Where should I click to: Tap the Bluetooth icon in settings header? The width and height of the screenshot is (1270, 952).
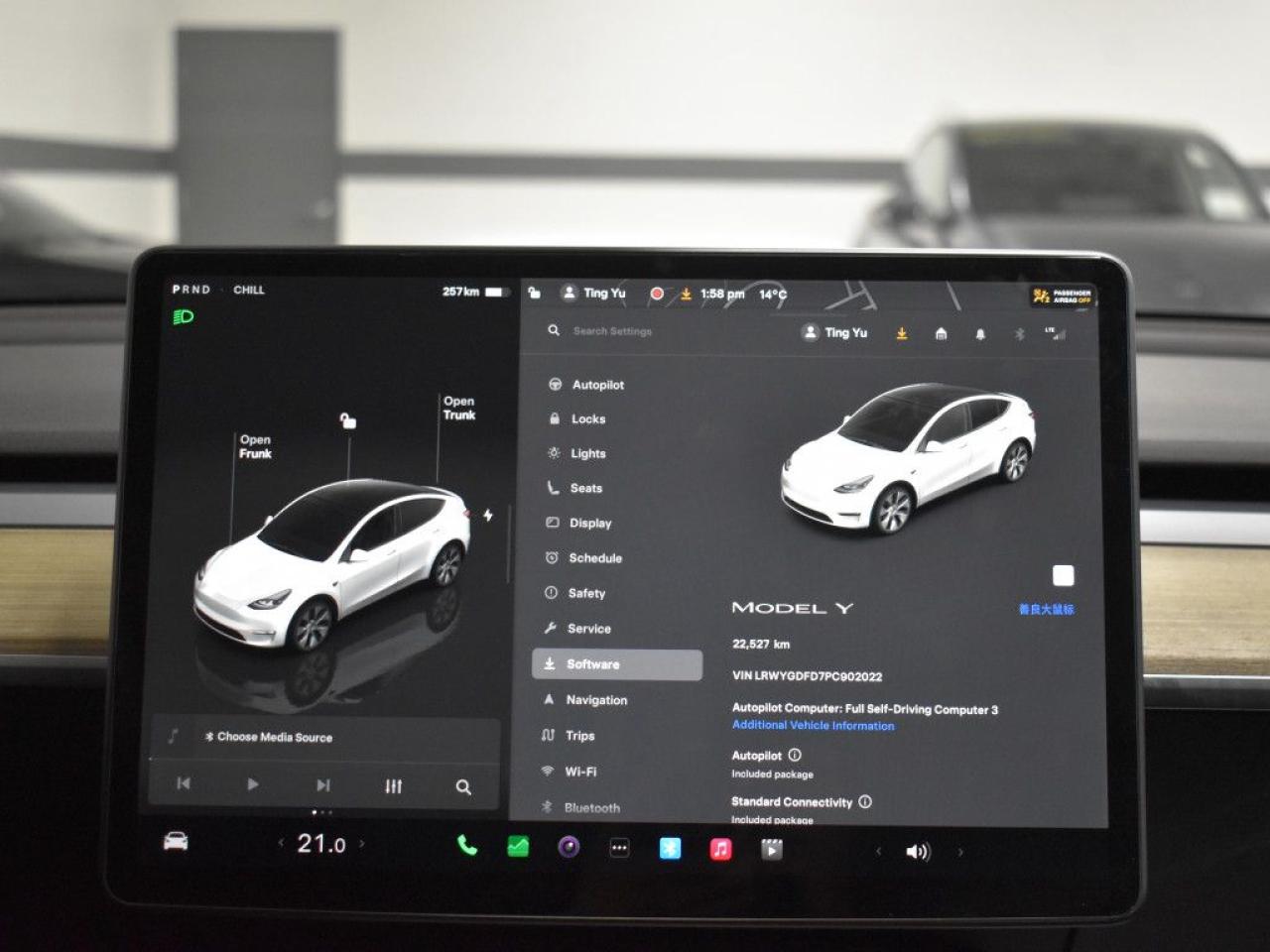click(1019, 334)
